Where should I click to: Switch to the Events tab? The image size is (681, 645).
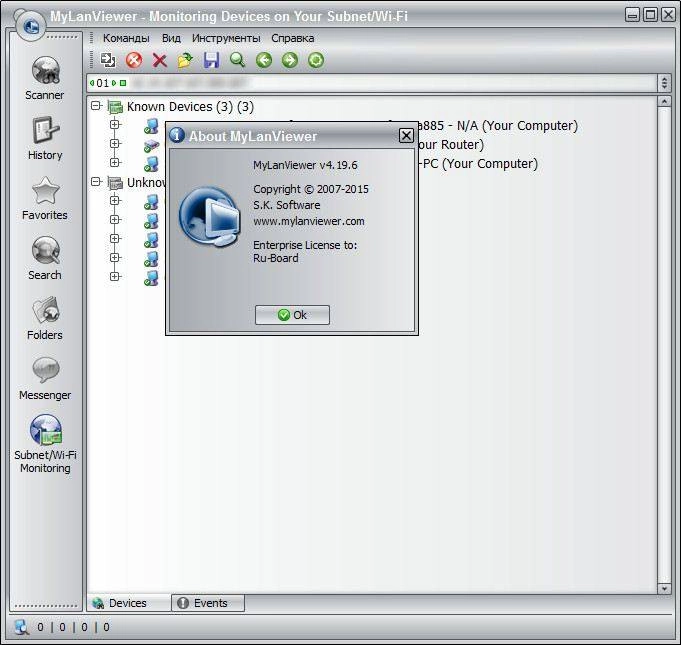(208, 603)
